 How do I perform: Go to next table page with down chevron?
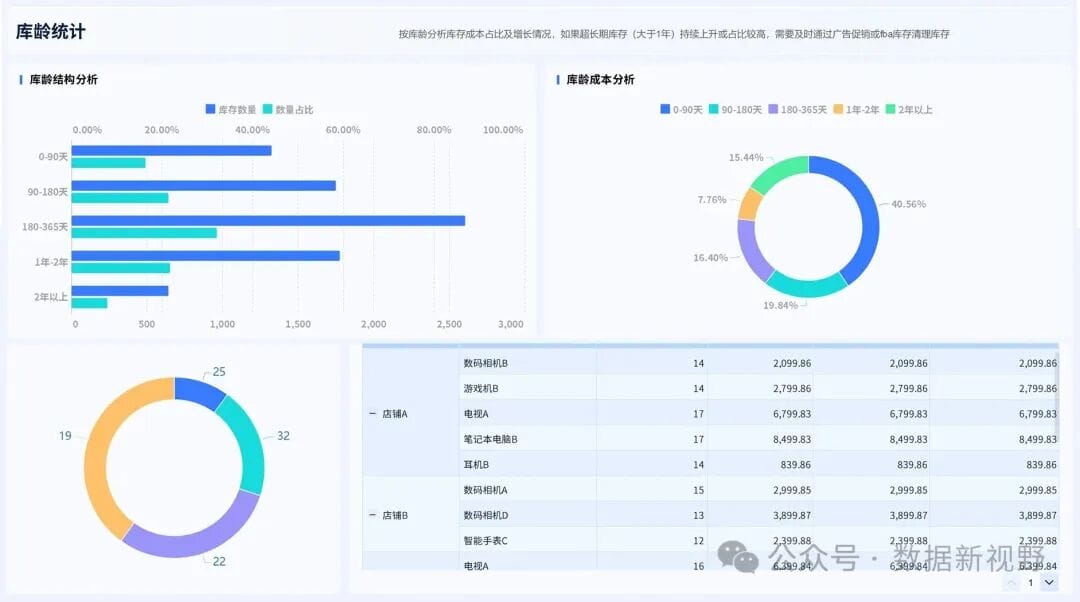click(x=1048, y=583)
